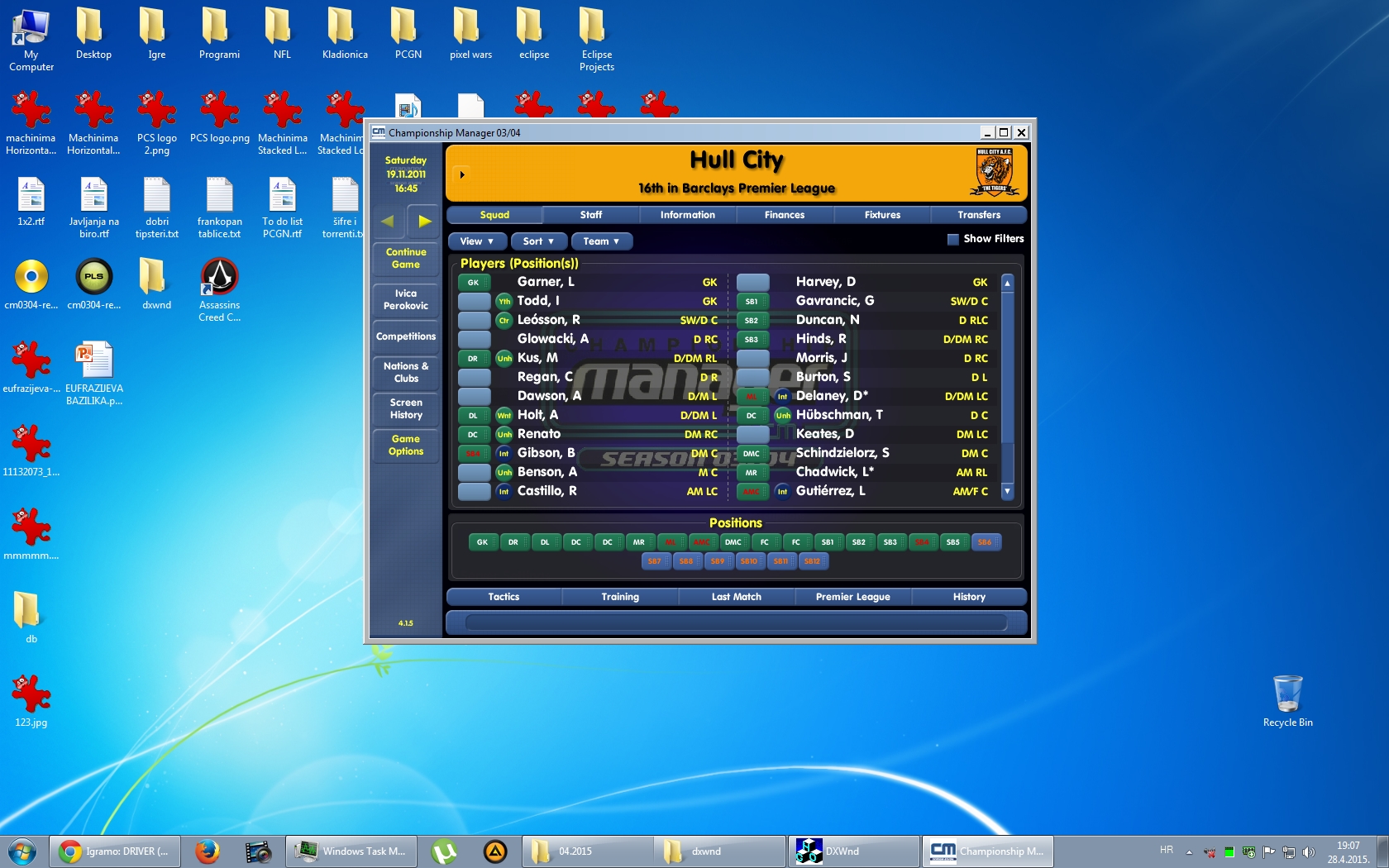Pick the SB12 slot in the Positions panel
Screen dimensions: 1389x868
[x=813, y=561]
